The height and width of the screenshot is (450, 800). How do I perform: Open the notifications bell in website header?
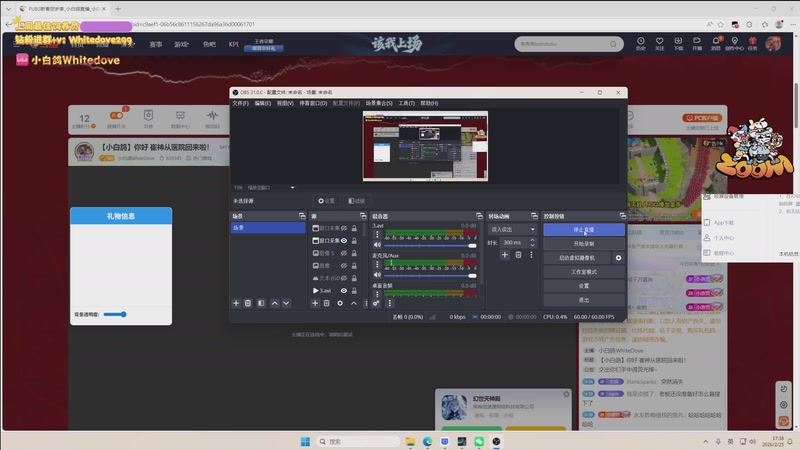coord(716,43)
